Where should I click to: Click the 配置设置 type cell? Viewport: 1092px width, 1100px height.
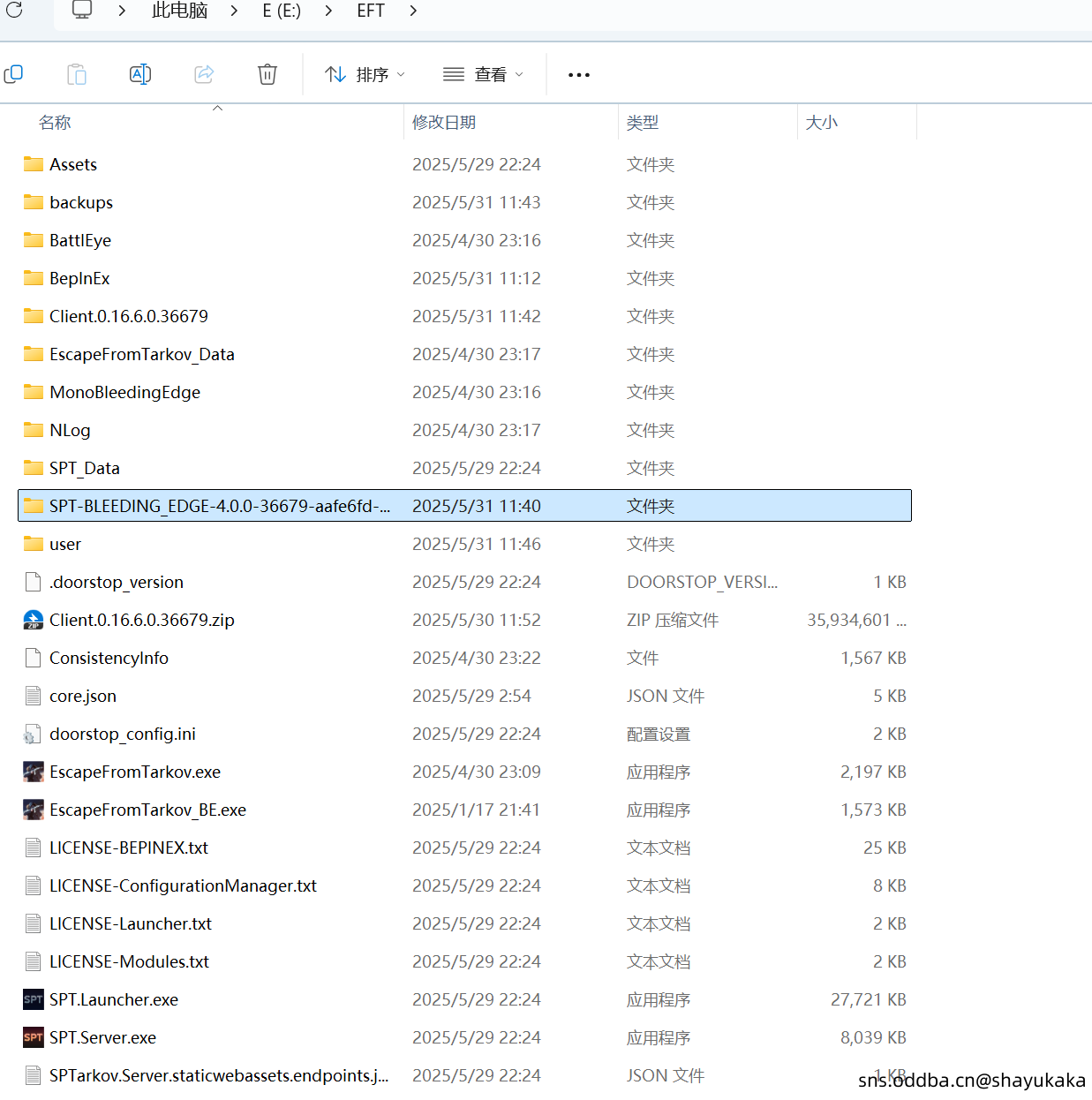(x=659, y=734)
